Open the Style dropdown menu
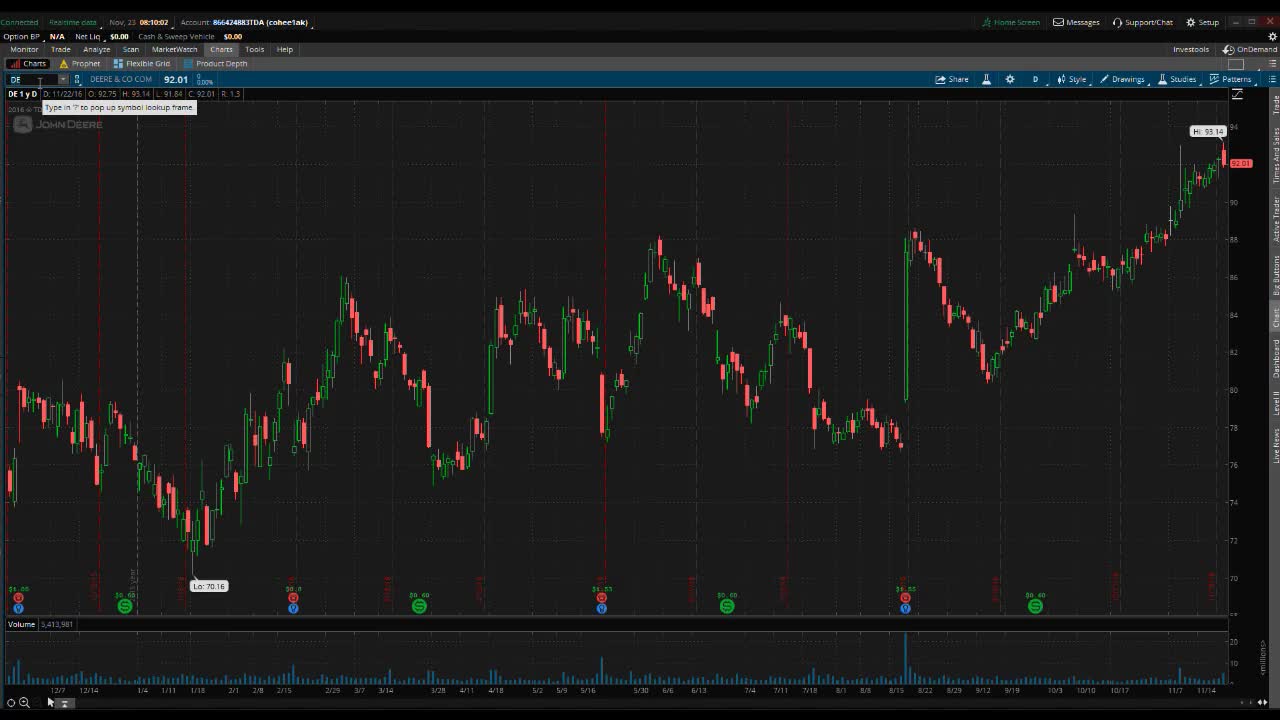The height and width of the screenshot is (720, 1280). coord(1072,79)
